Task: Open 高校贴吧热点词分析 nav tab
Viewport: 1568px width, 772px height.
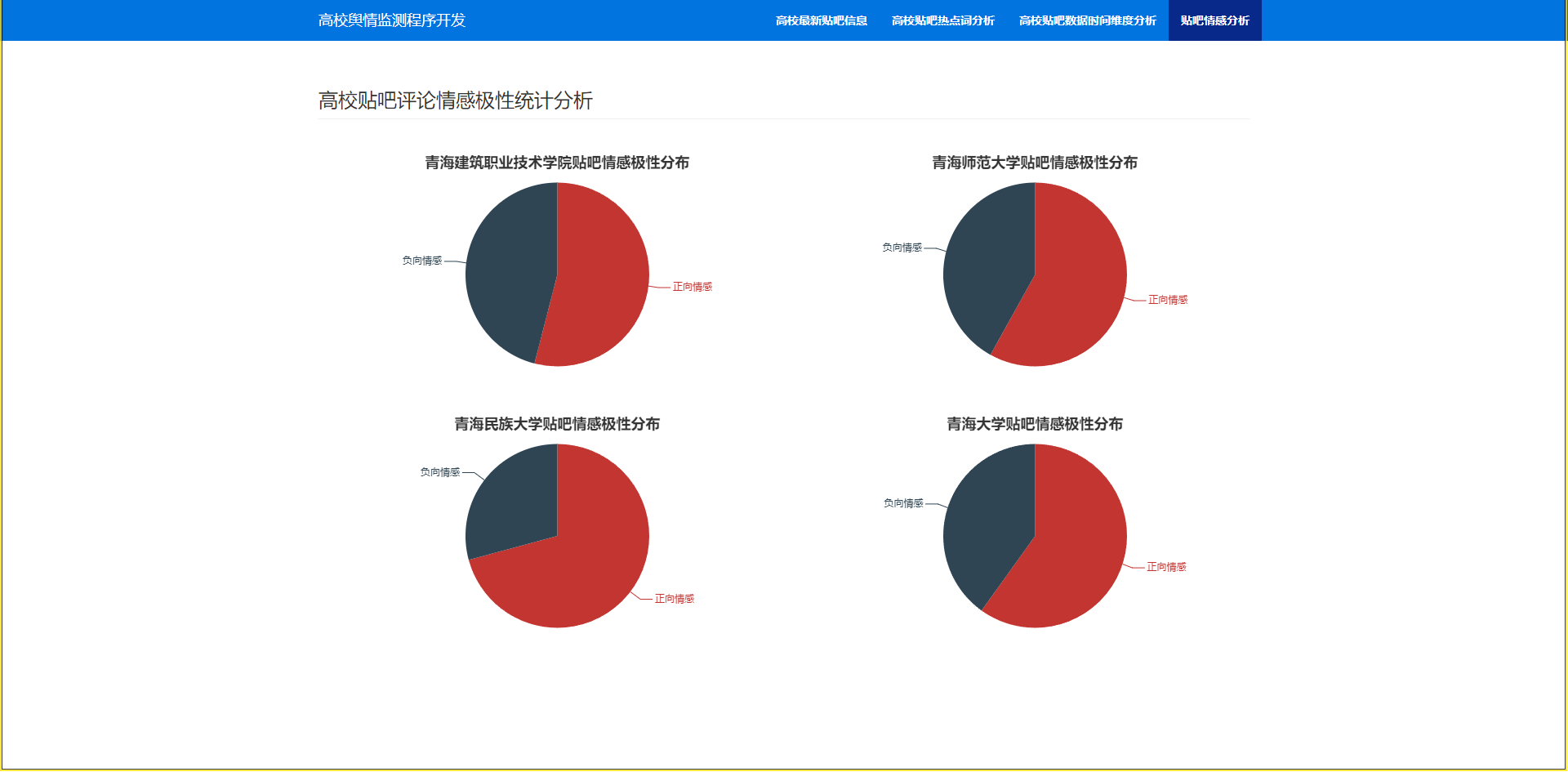Action: point(943,20)
